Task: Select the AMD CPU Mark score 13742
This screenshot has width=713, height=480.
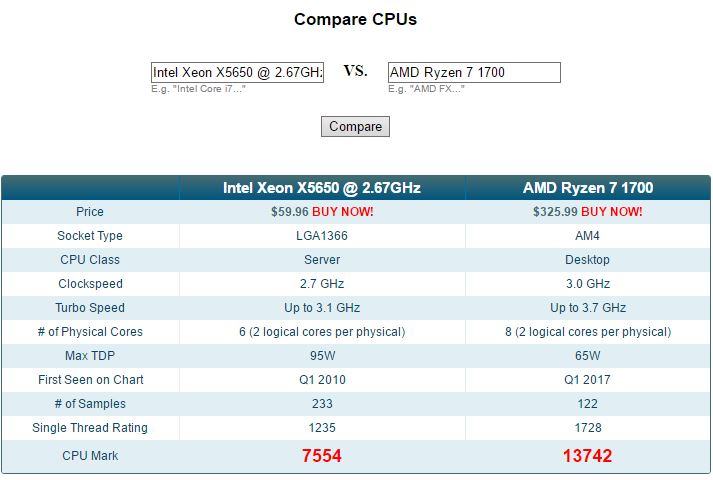Action: (x=588, y=456)
